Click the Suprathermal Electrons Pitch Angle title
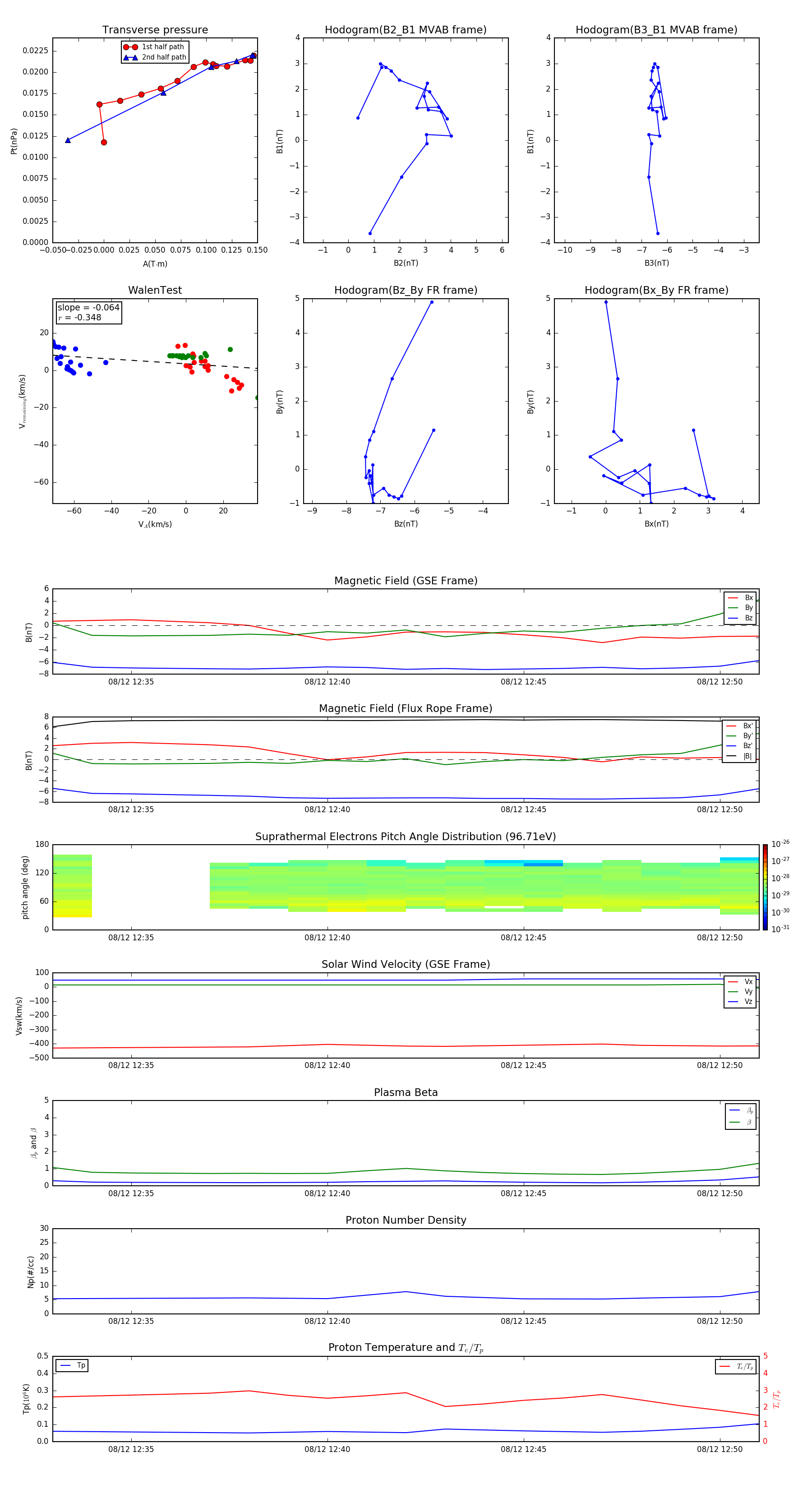Screen dimensions: 812x1489 click(406, 837)
